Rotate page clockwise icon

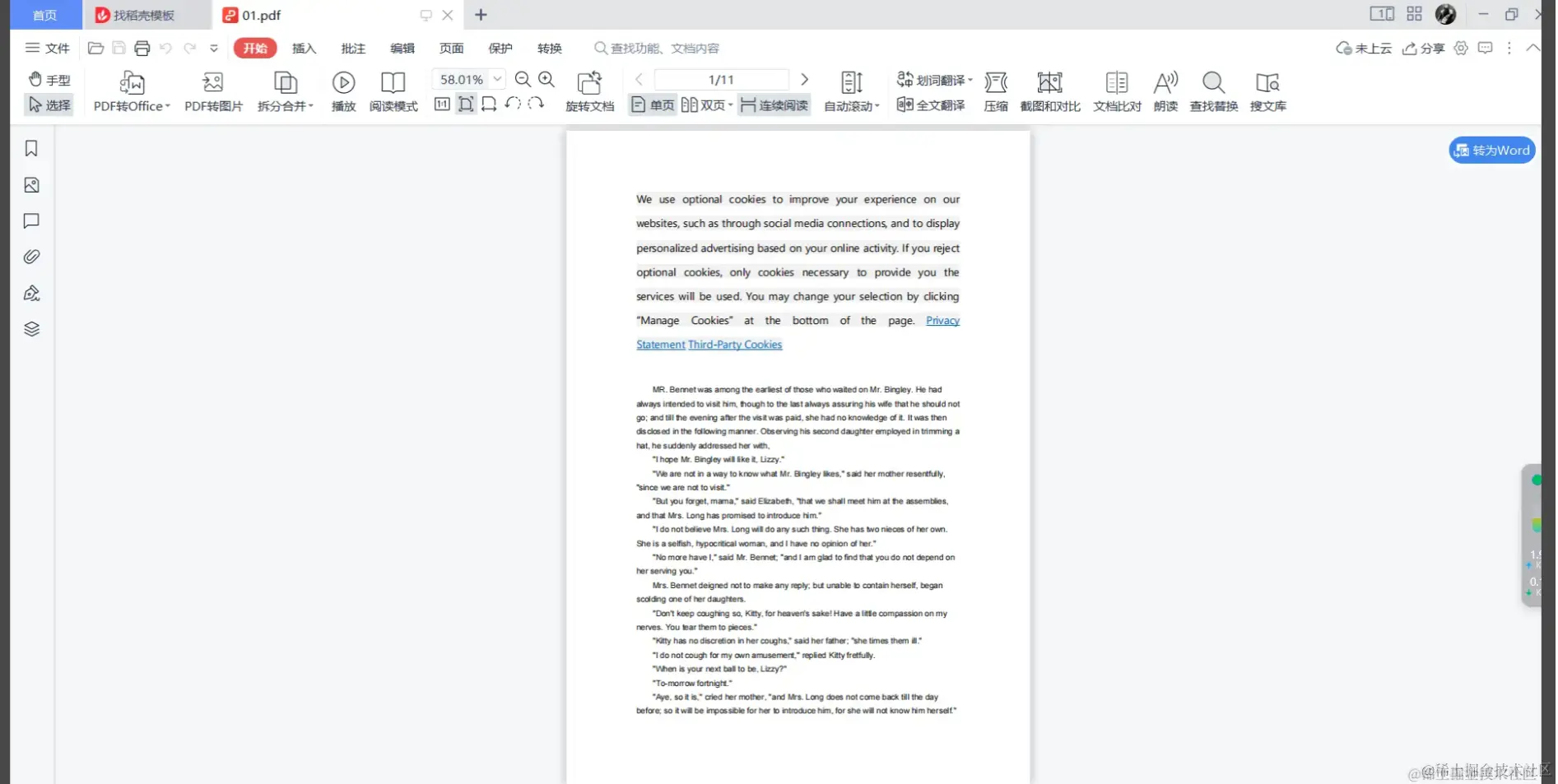click(536, 104)
